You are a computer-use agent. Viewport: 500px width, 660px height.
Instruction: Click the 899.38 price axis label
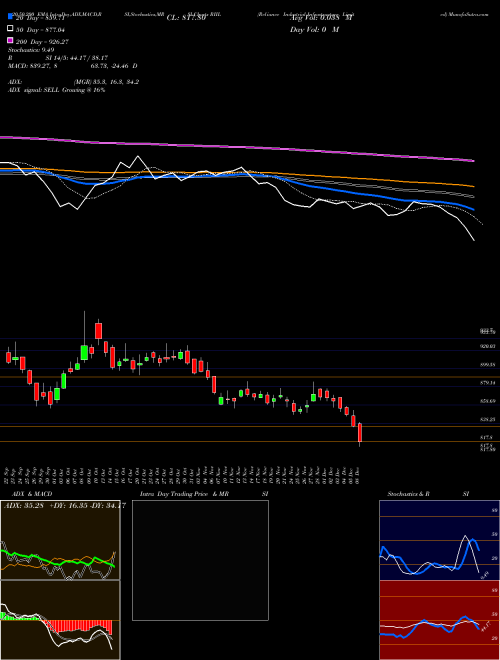[487, 365]
